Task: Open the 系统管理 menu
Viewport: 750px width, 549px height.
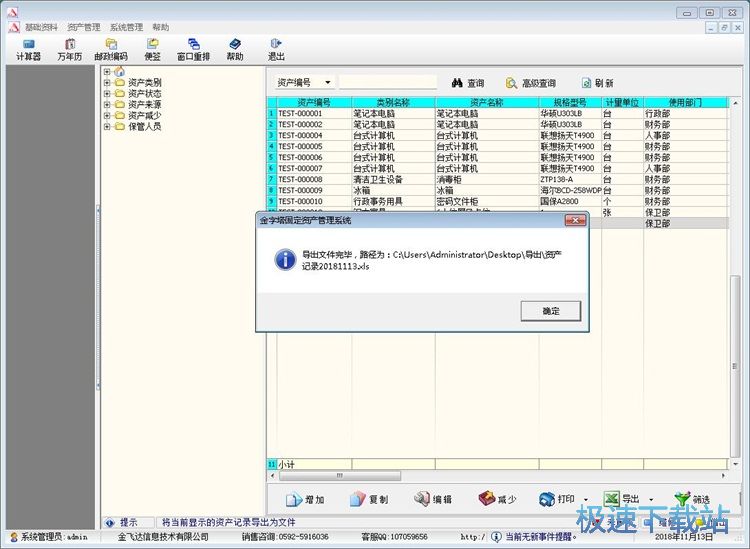Action: click(126, 27)
